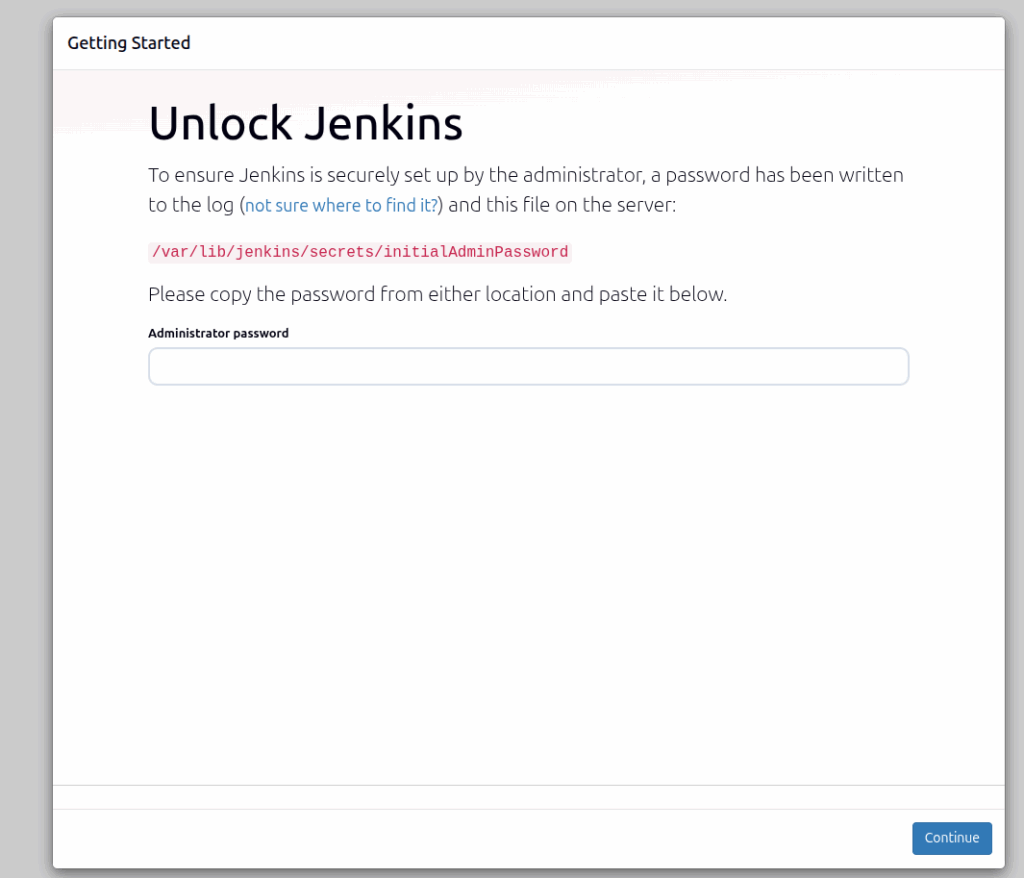1024x878 pixels.
Task: Click the 'not sure where to find it?' link
Action: click(342, 205)
